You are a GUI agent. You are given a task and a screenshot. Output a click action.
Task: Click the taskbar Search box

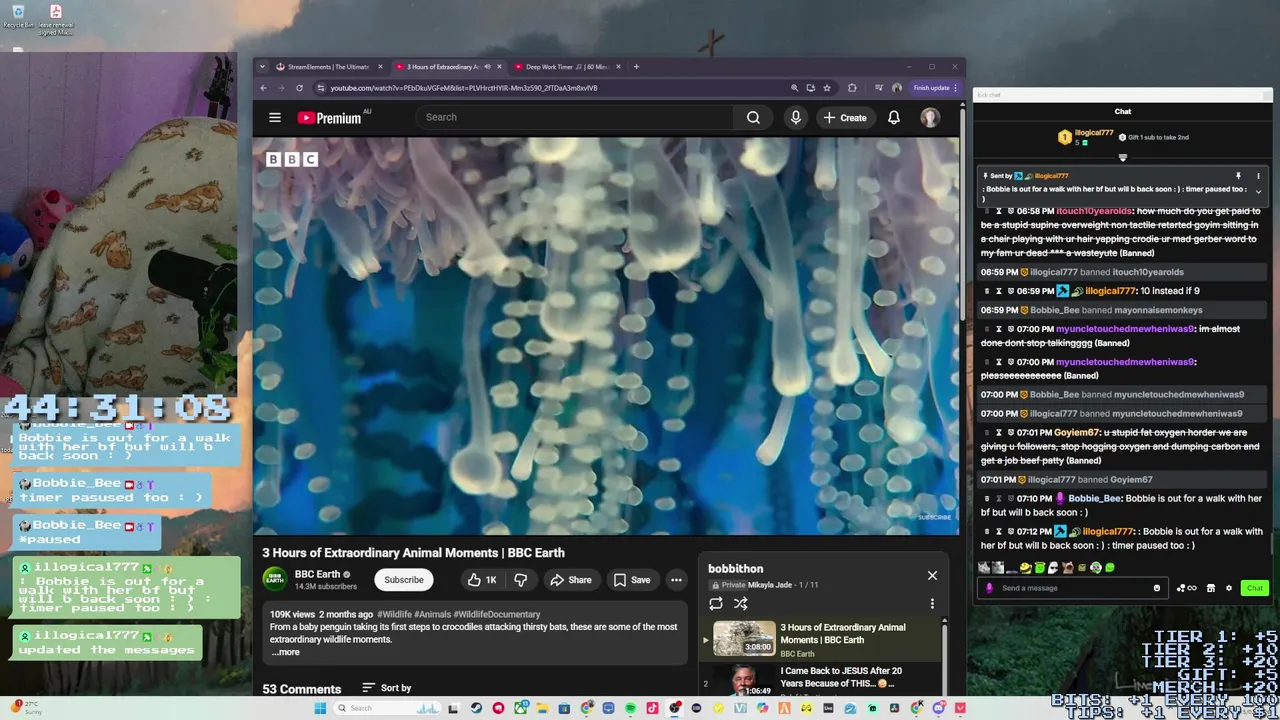(387, 708)
